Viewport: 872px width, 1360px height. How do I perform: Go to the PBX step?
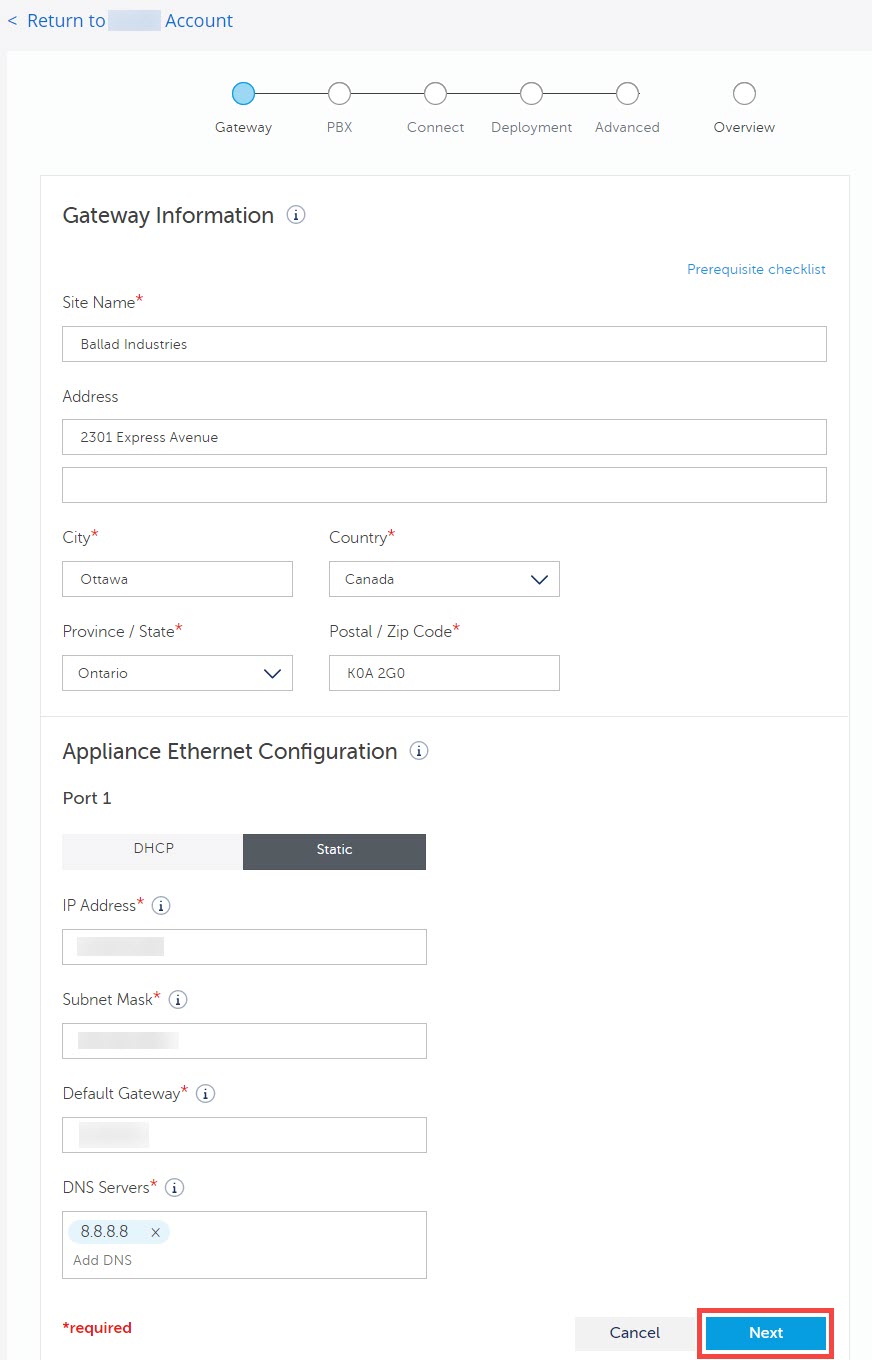point(339,93)
